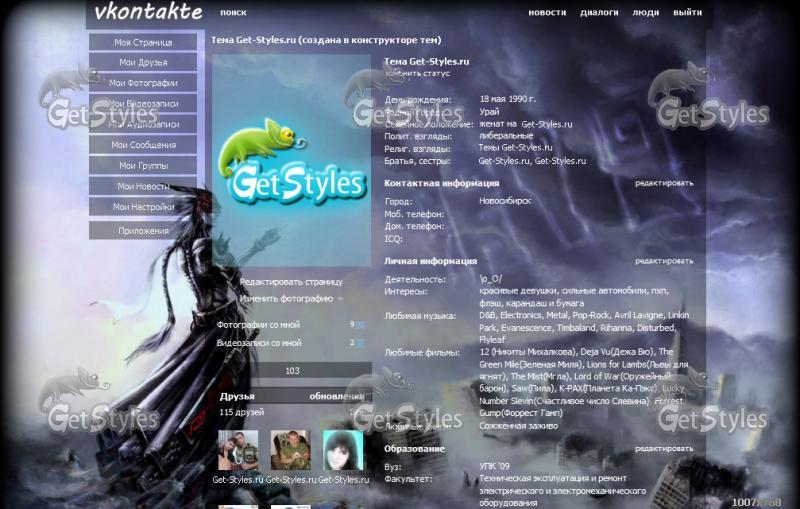The width and height of the screenshot is (800, 509).
Task: Click the activity value \o_O/
Action: tap(490, 279)
